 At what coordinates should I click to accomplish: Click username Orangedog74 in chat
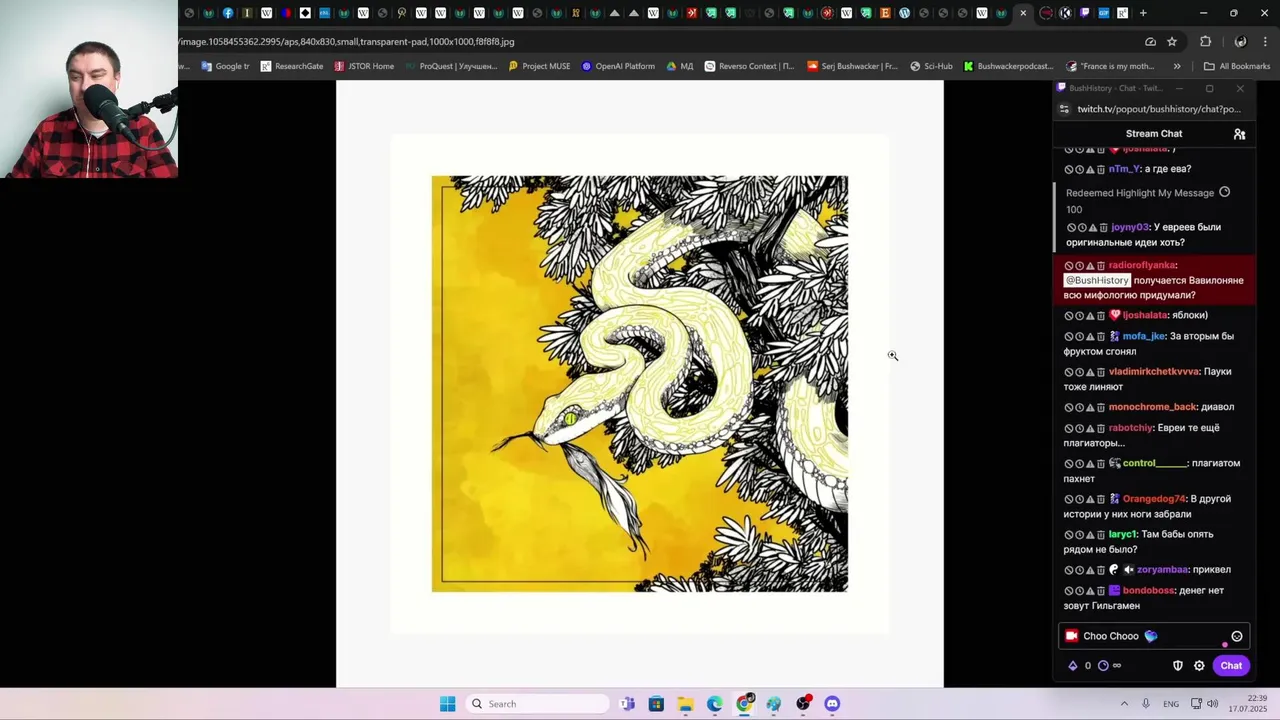point(1154,499)
